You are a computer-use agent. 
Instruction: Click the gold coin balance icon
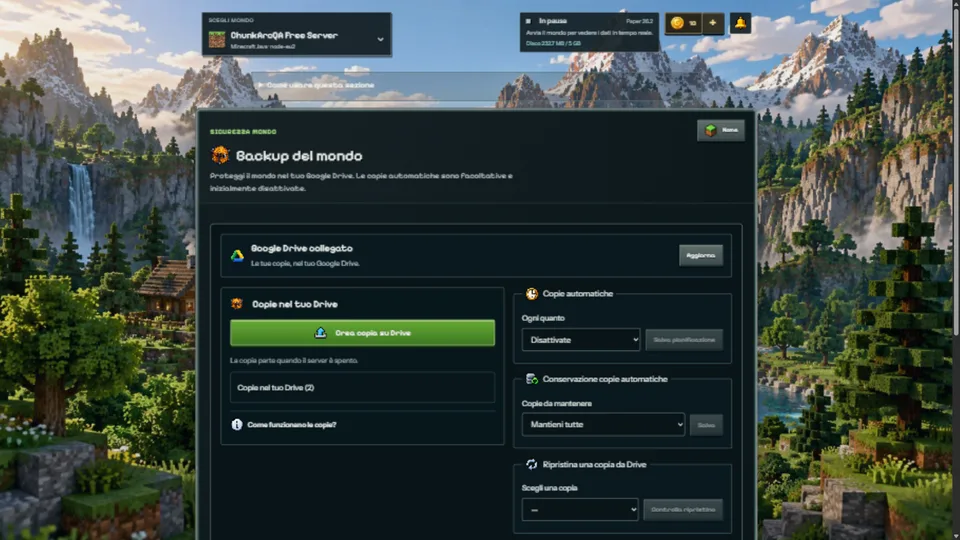677,23
